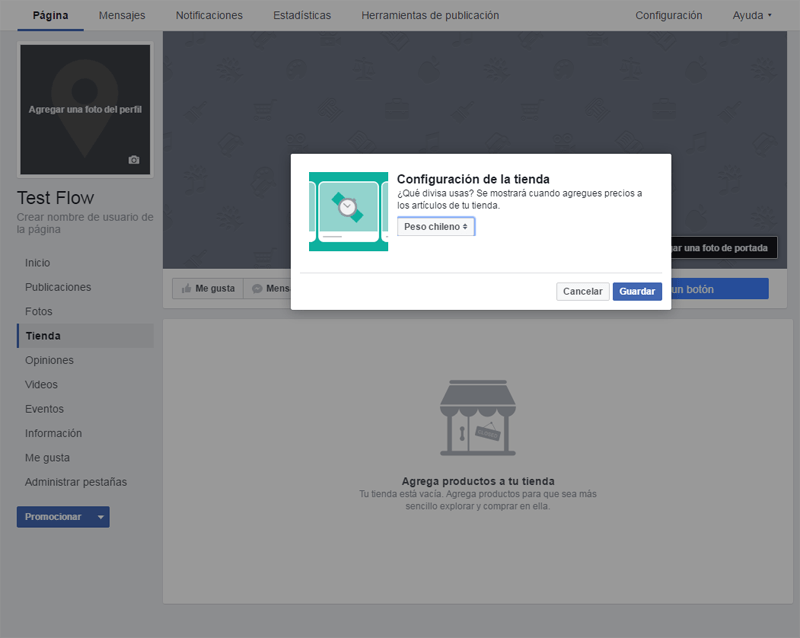Open the Notificaciones tab
This screenshot has height=638, width=800.
click(x=209, y=15)
